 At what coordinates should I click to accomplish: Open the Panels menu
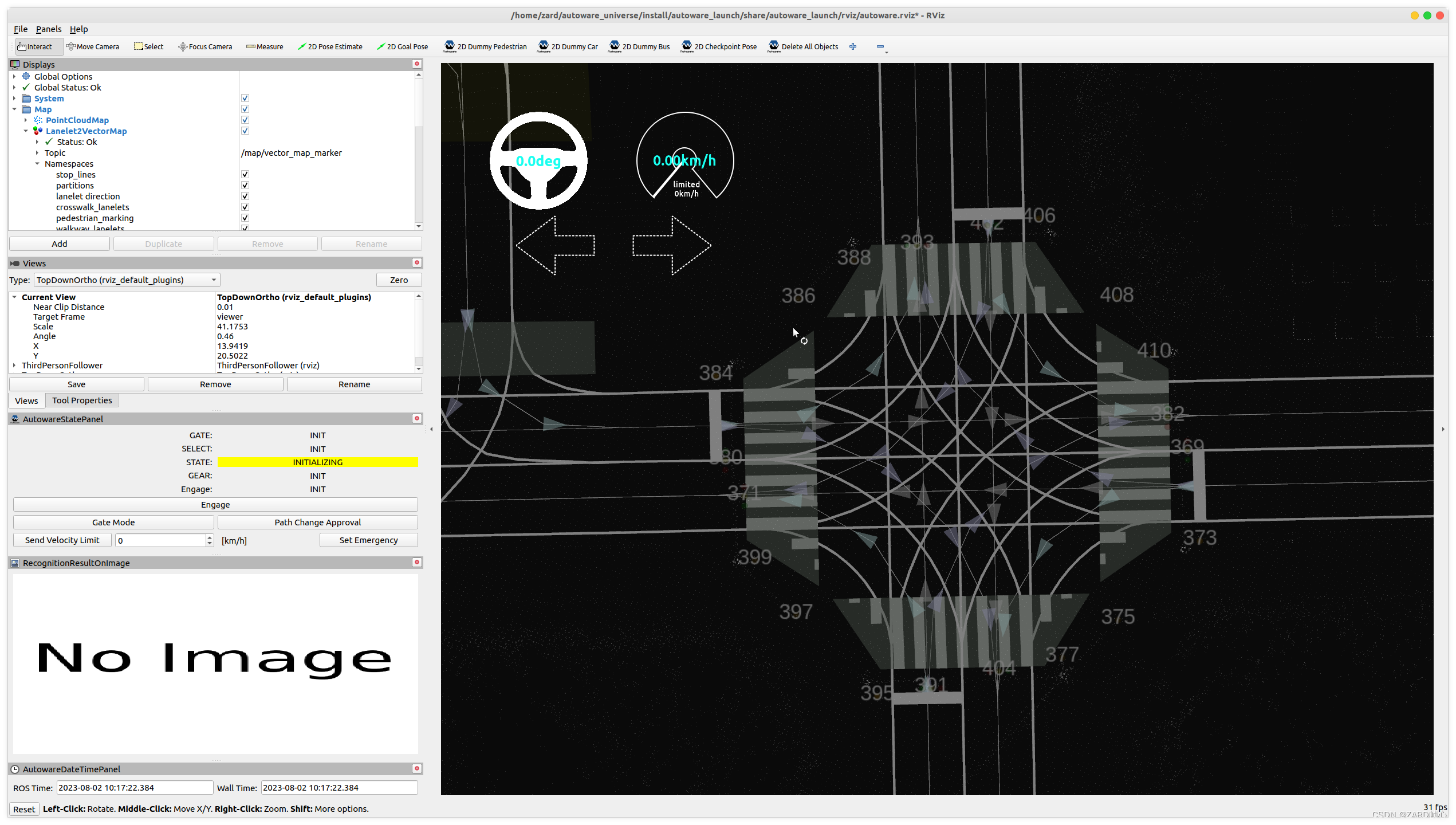(48, 29)
